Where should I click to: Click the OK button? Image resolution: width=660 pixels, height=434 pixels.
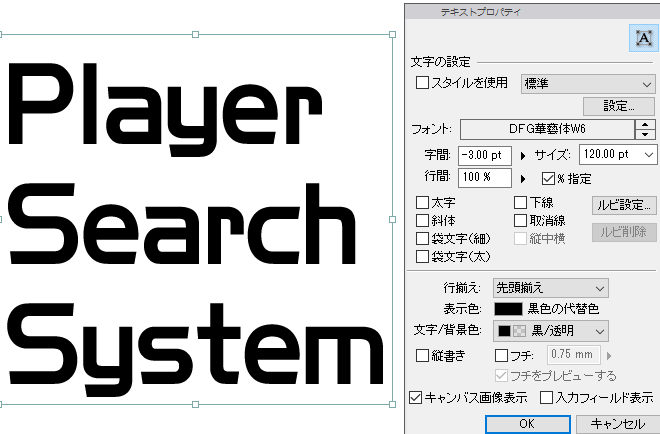528,424
